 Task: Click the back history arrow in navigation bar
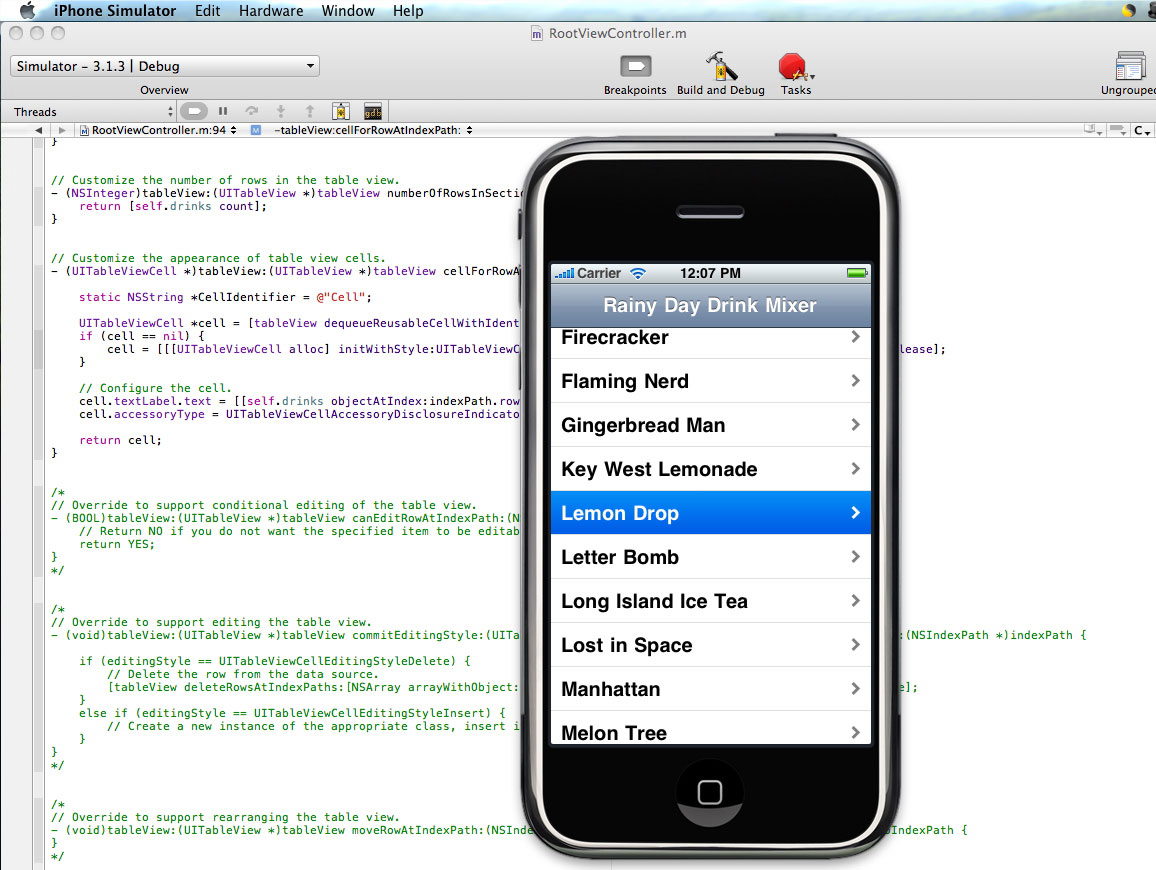38,130
